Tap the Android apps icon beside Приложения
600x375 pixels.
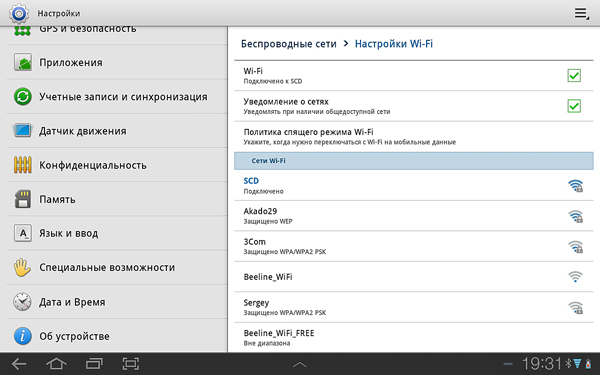click(23, 62)
